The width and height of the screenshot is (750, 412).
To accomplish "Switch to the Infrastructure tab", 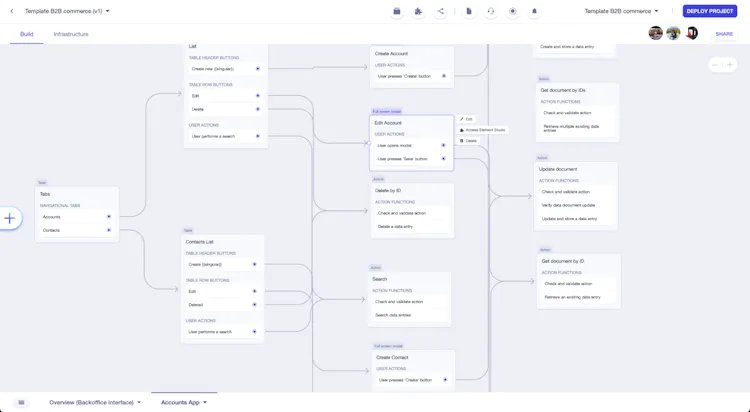I will click(x=71, y=34).
